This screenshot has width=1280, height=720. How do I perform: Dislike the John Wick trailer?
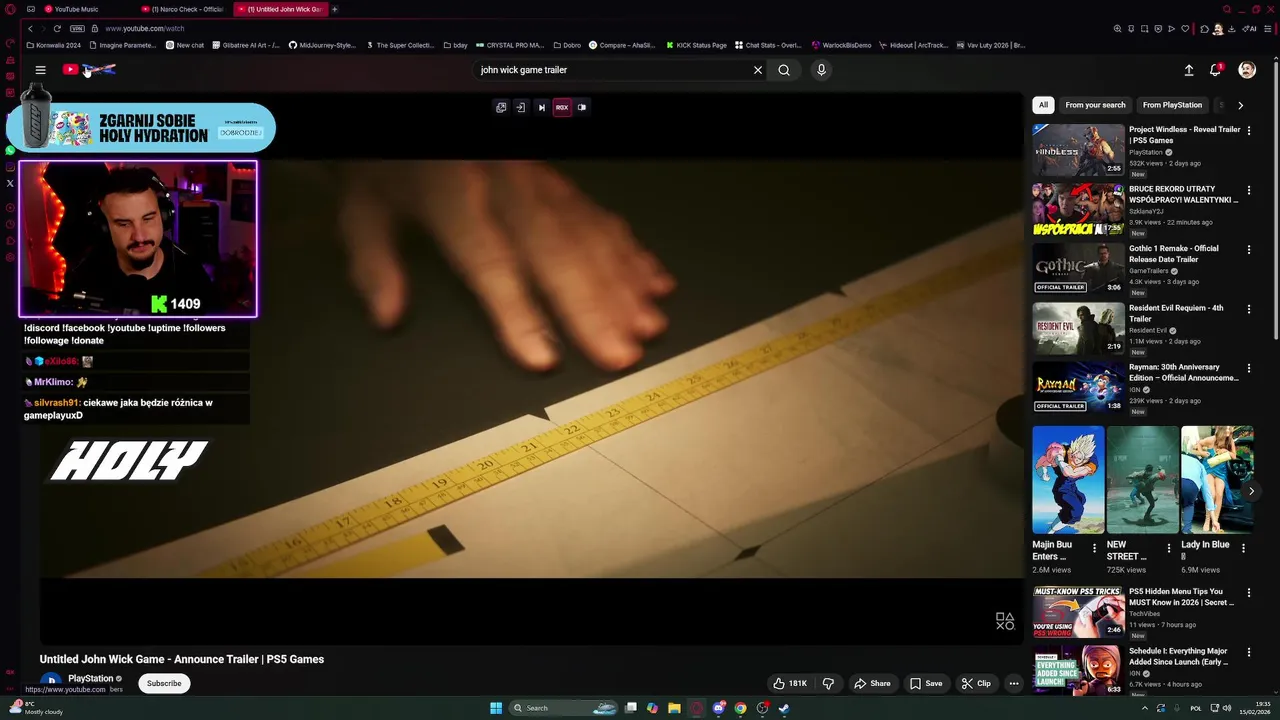tap(828, 684)
